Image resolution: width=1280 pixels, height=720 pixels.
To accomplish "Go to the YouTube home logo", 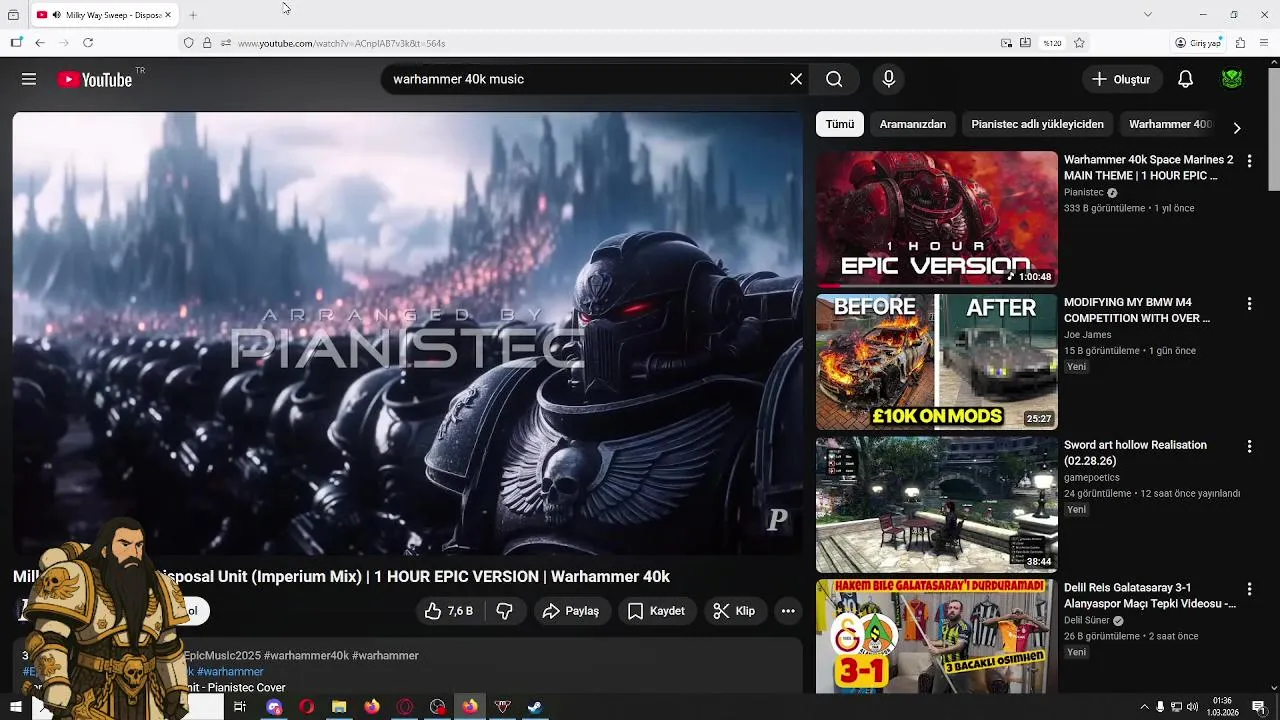I will pyautogui.click(x=95, y=79).
